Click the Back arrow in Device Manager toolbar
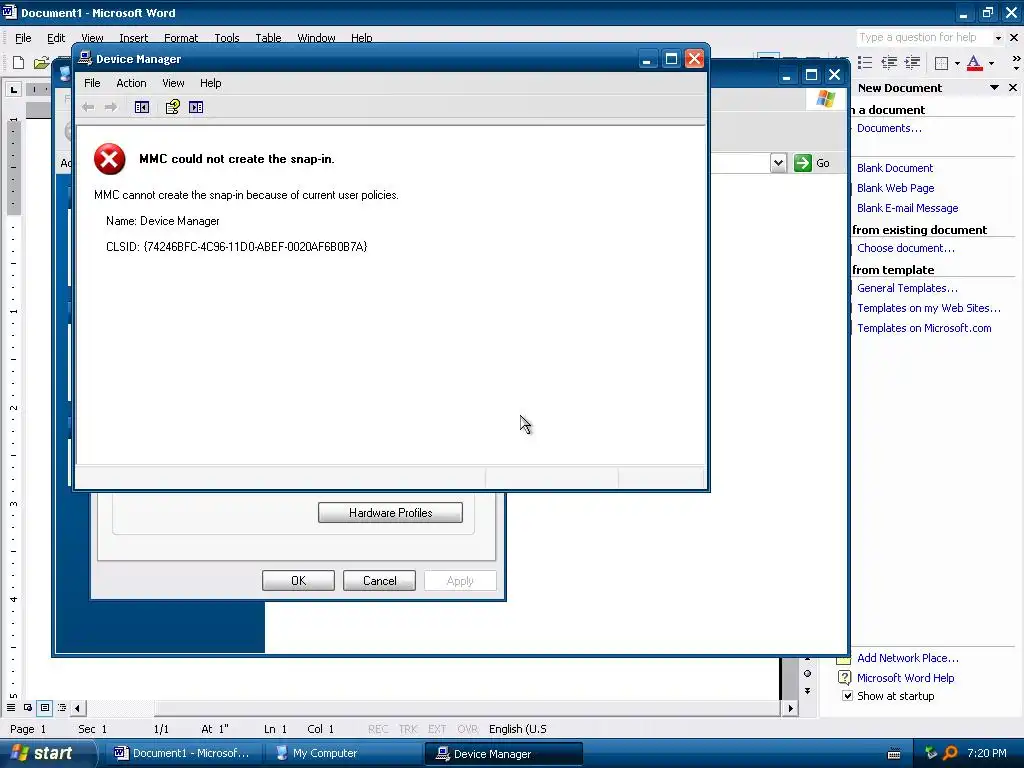This screenshot has width=1024, height=768. (x=88, y=107)
